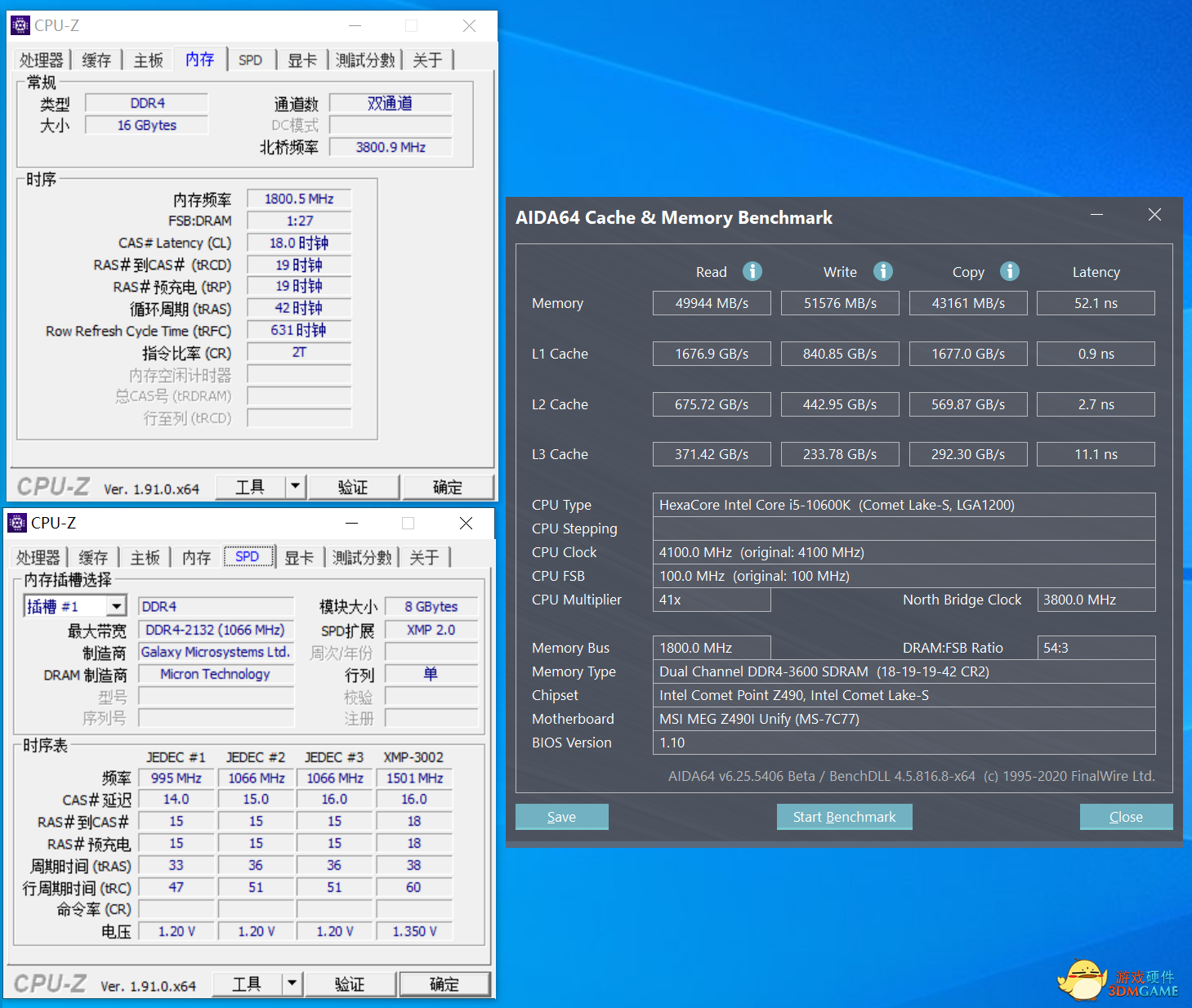This screenshot has width=1192, height=1008.
Task: Click L1 Cache Read value 1676.9 GB/s
Action: [x=712, y=354]
